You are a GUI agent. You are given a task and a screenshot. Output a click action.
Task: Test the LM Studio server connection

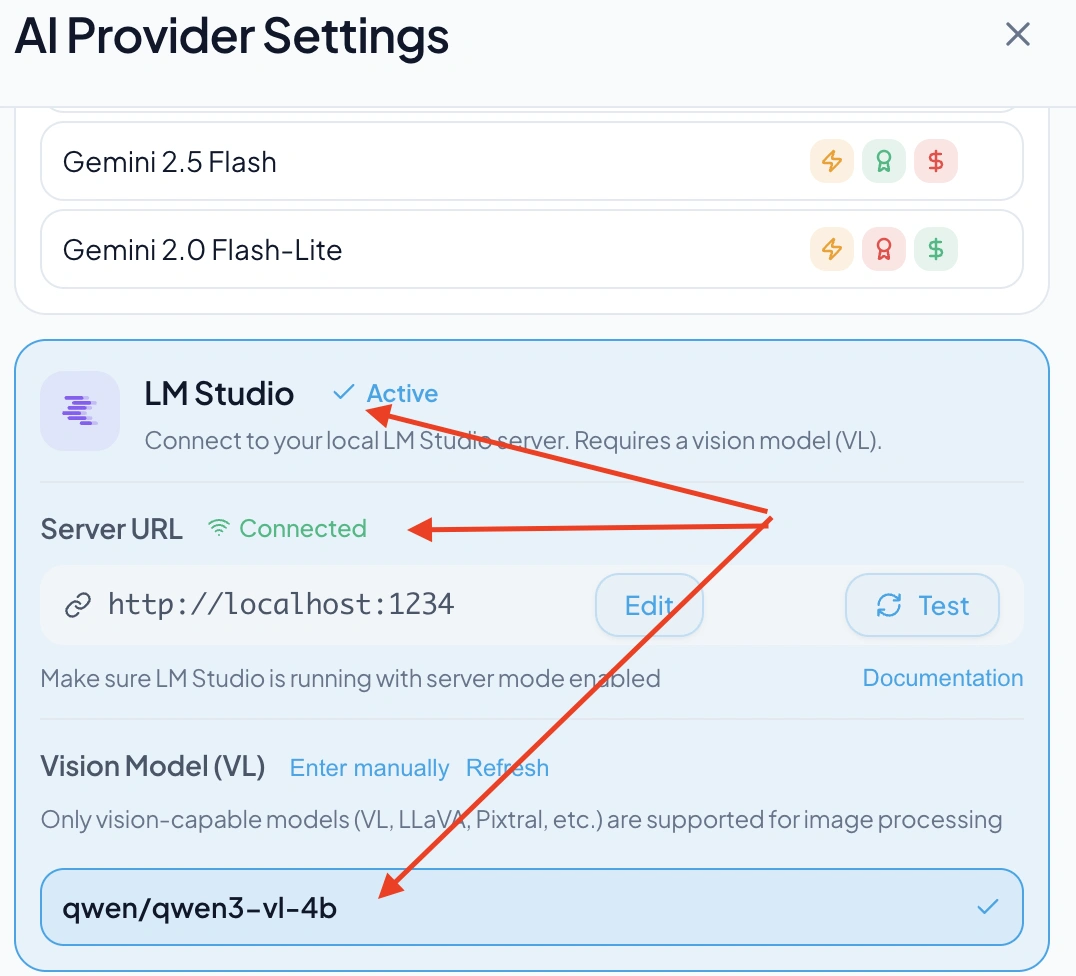[921, 605]
